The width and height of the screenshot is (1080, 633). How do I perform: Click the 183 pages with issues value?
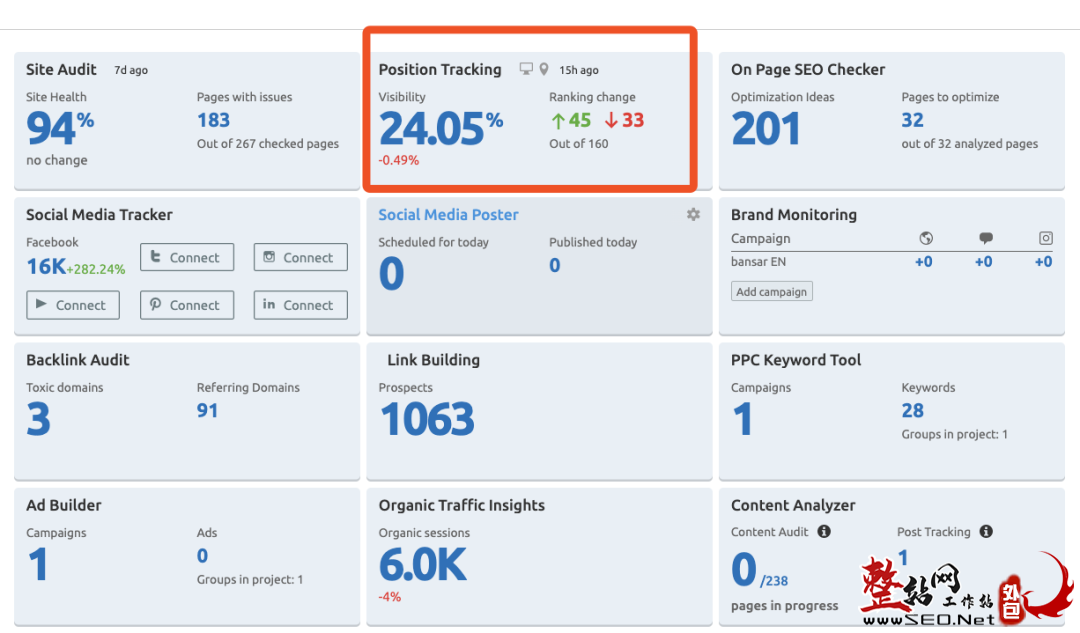[x=214, y=120]
